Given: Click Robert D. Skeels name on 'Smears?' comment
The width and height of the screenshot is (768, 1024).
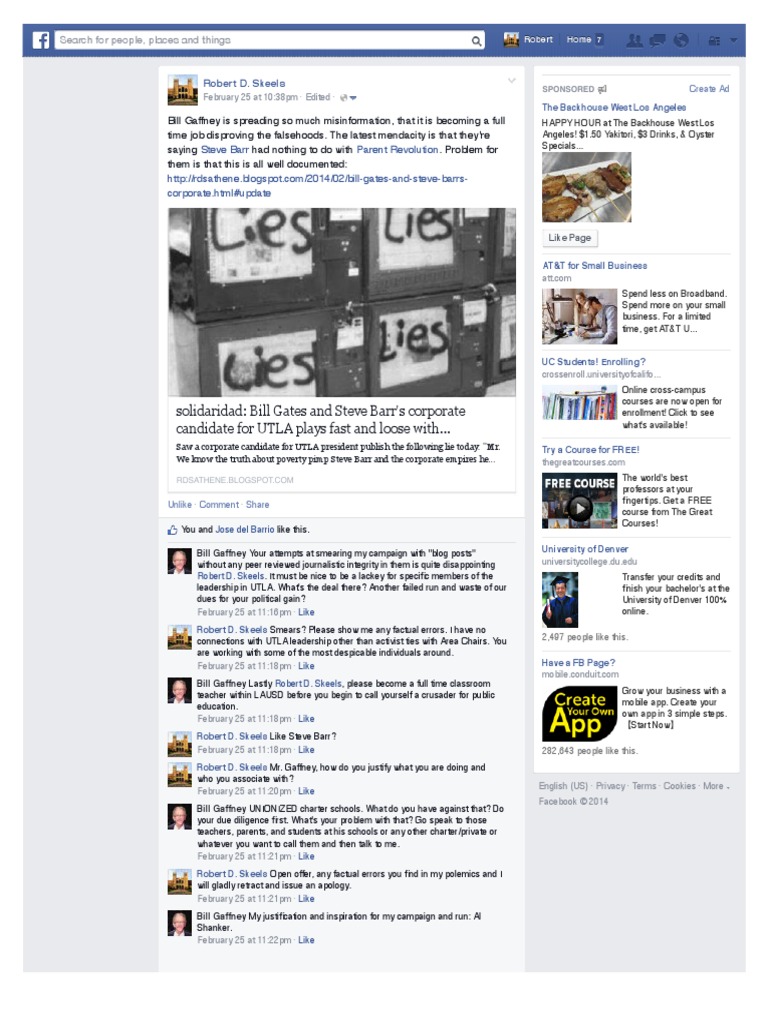Looking at the screenshot, I should tap(232, 630).
